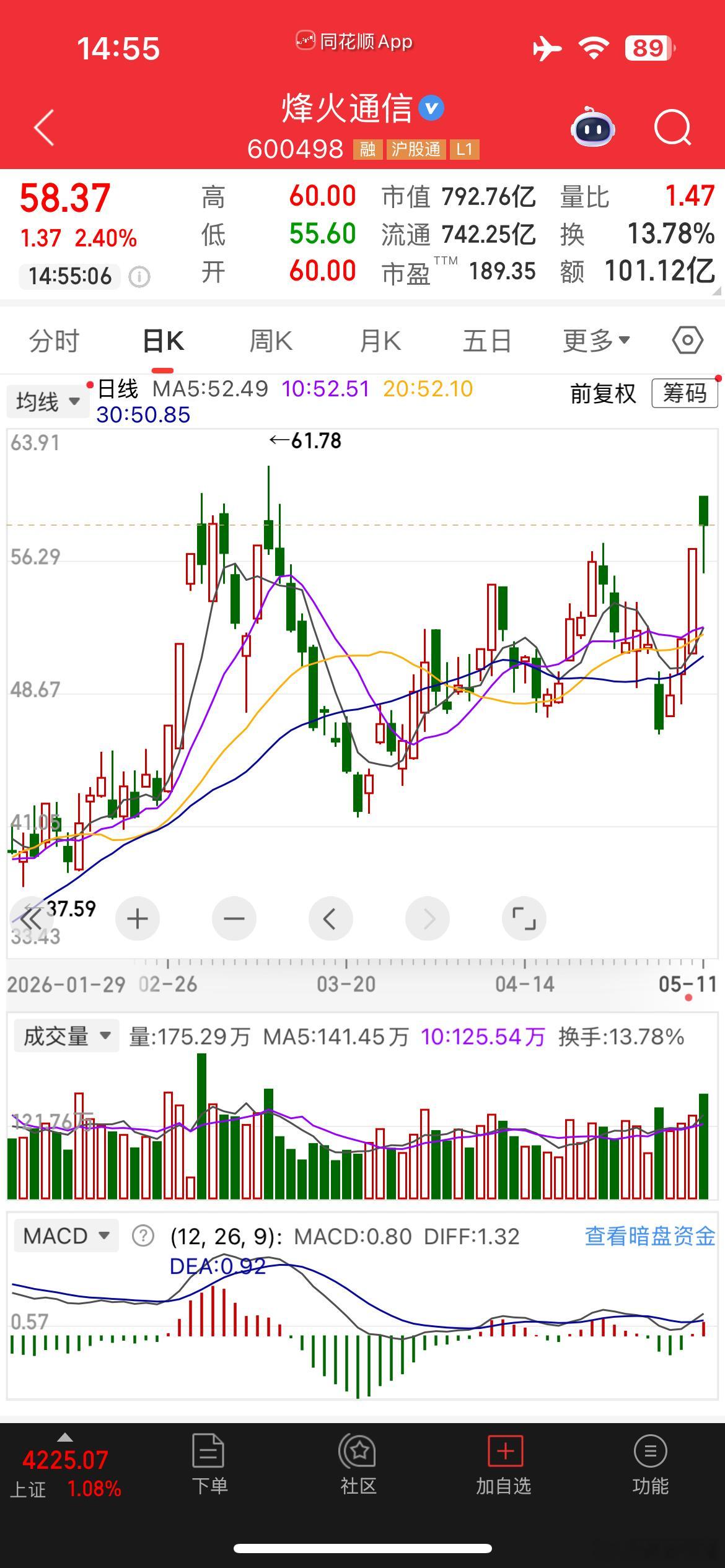Move chart left with arrow button

point(331,918)
